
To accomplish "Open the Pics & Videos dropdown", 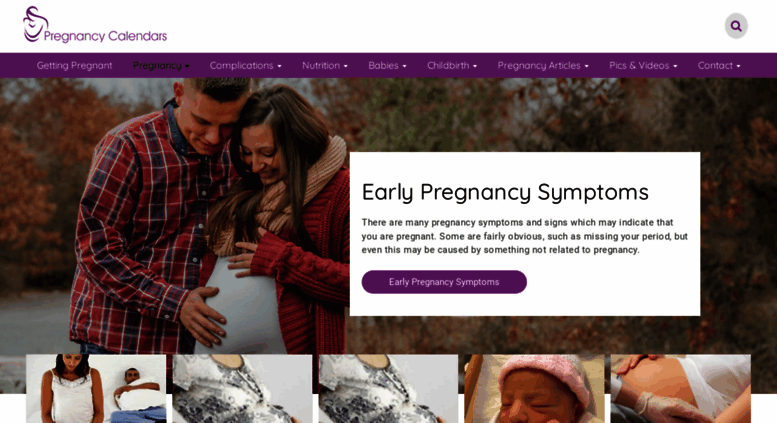I will point(643,65).
